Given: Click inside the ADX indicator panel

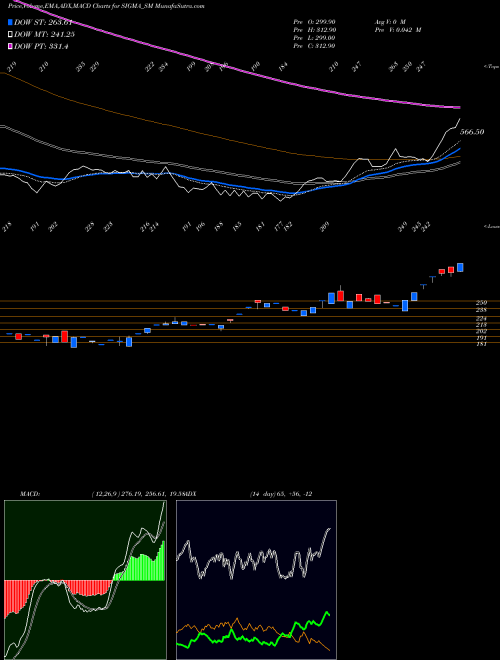Looking at the screenshot, I should point(256,580).
